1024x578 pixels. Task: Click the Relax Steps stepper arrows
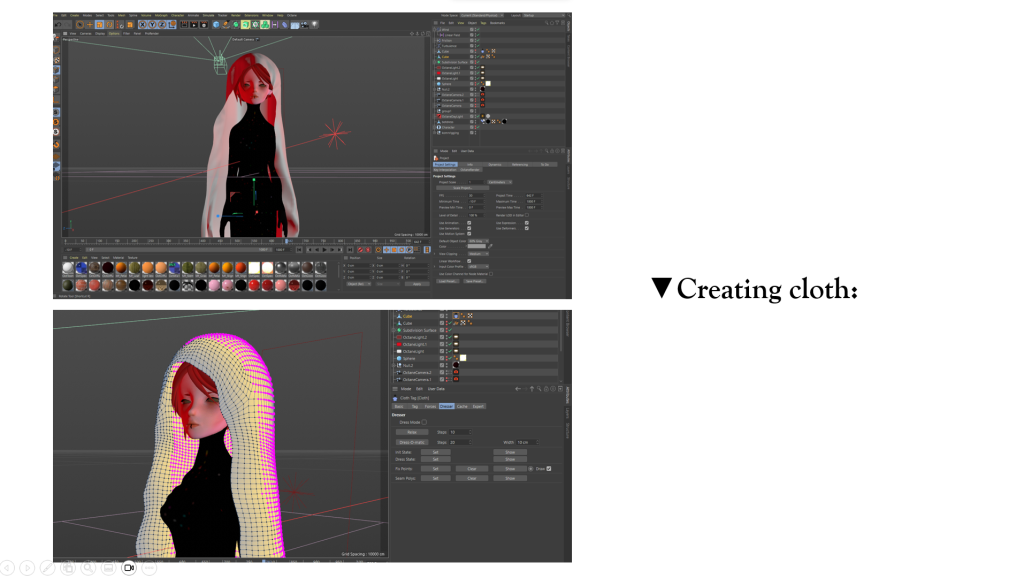point(470,432)
